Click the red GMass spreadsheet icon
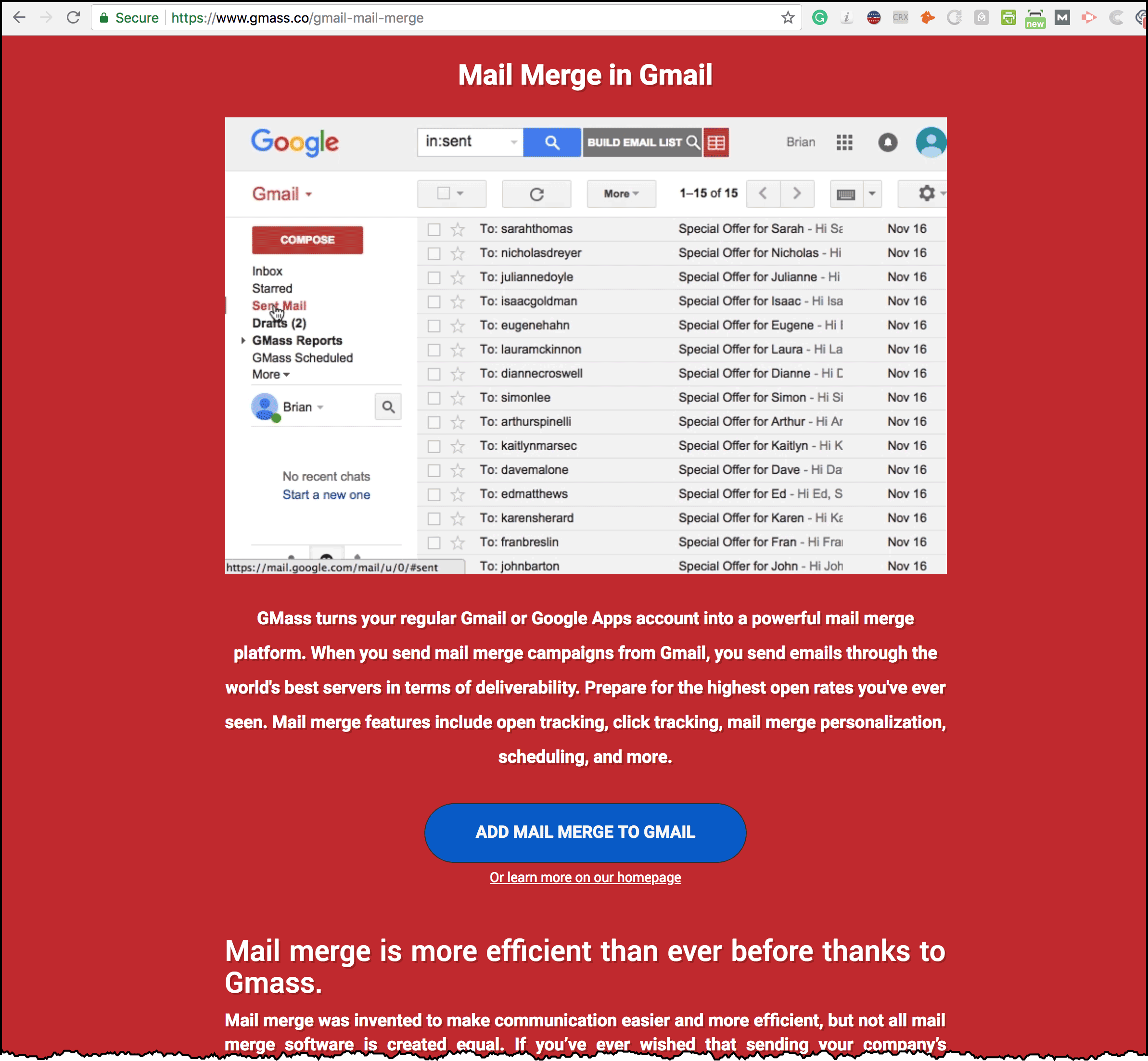The height and width of the screenshot is (1061, 1148). (x=716, y=142)
